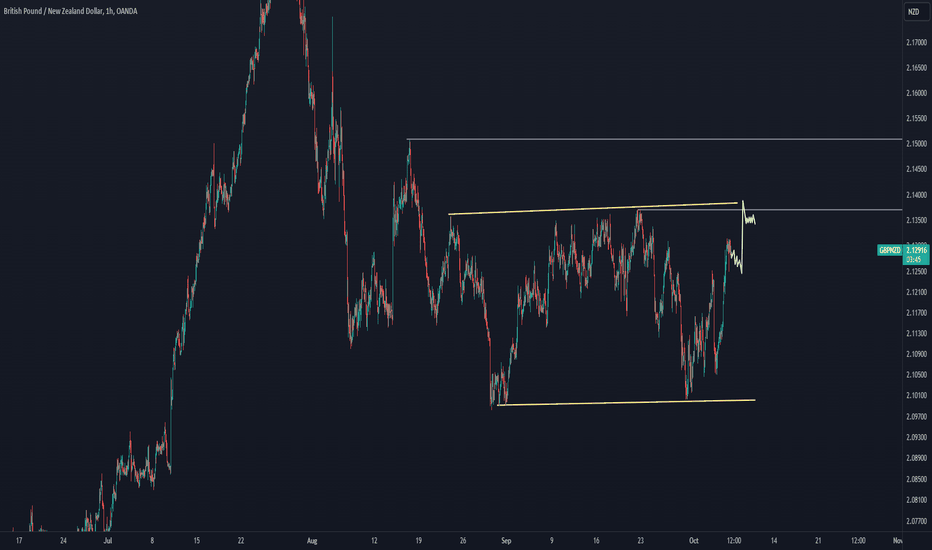Select the gray horizontal line at 2.15000
This screenshot has height=550, width=932.
654,139
